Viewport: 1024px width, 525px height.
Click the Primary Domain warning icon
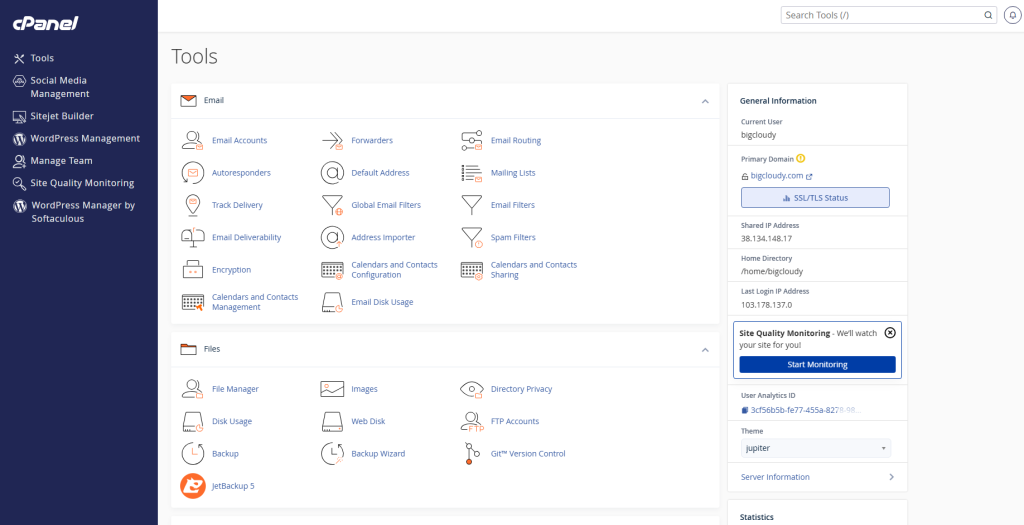tap(801, 159)
